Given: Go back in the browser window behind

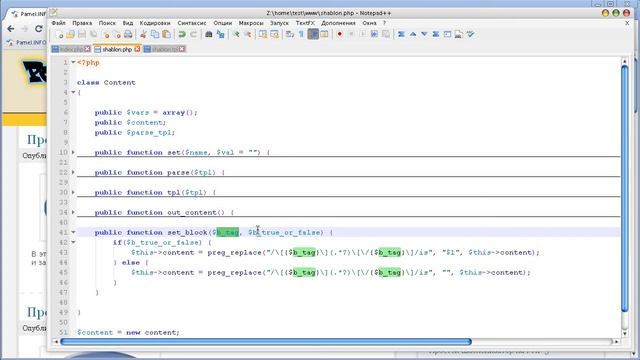Looking at the screenshot, I should [x=11, y=29].
